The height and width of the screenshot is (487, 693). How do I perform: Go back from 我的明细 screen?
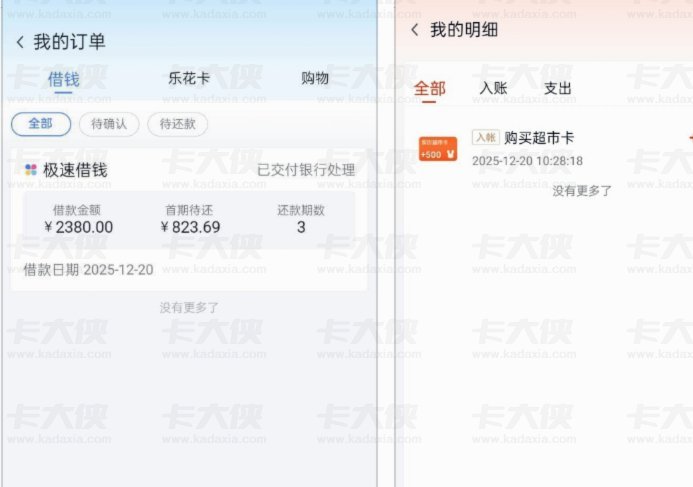pyautogui.click(x=415, y=30)
